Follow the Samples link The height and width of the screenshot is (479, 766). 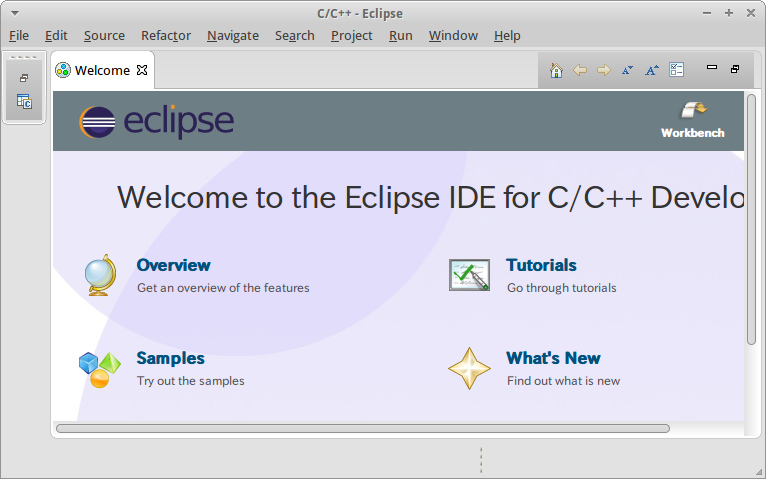pyautogui.click(x=170, y=358)
